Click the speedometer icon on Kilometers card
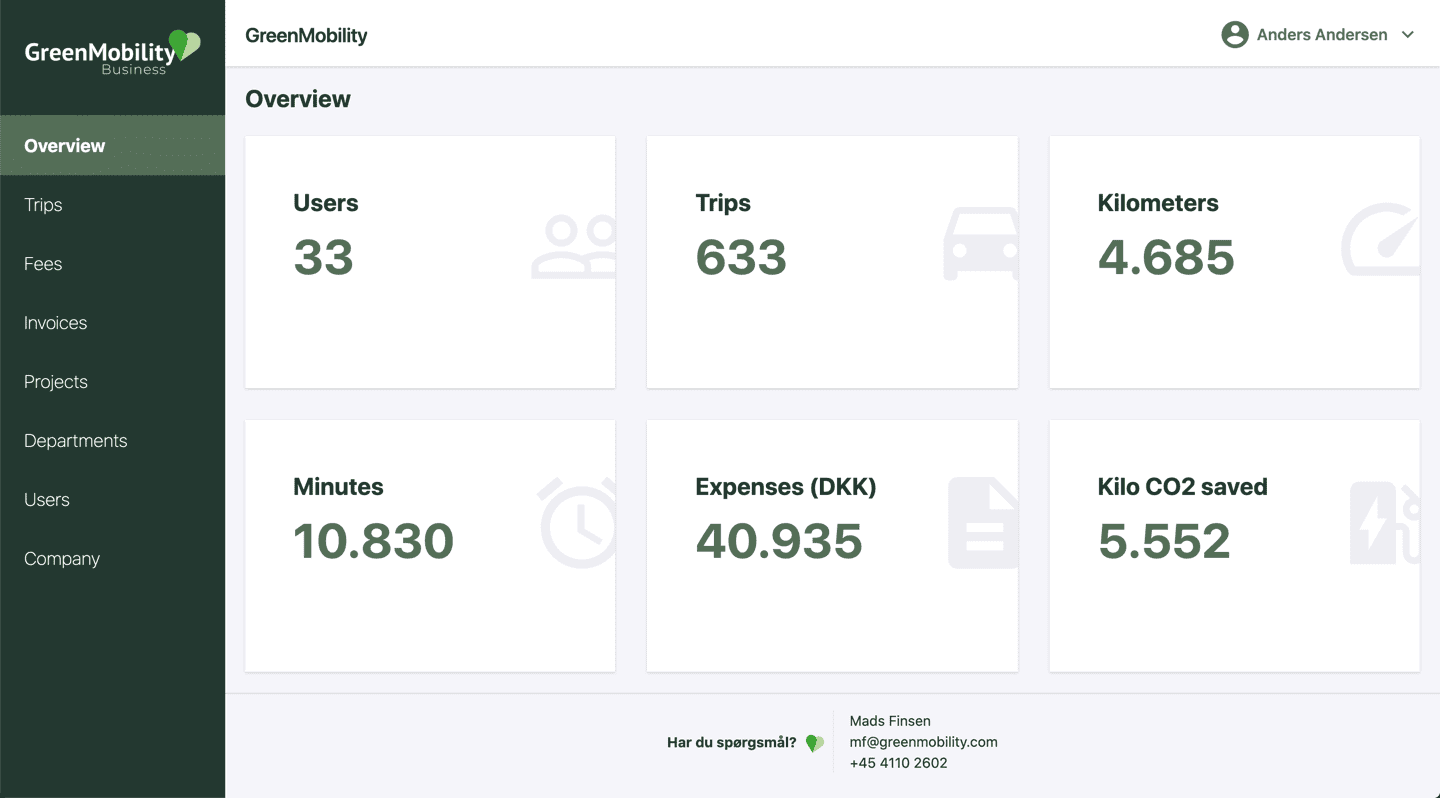Screen dimensions: 1440x798 click(1380, 240)
